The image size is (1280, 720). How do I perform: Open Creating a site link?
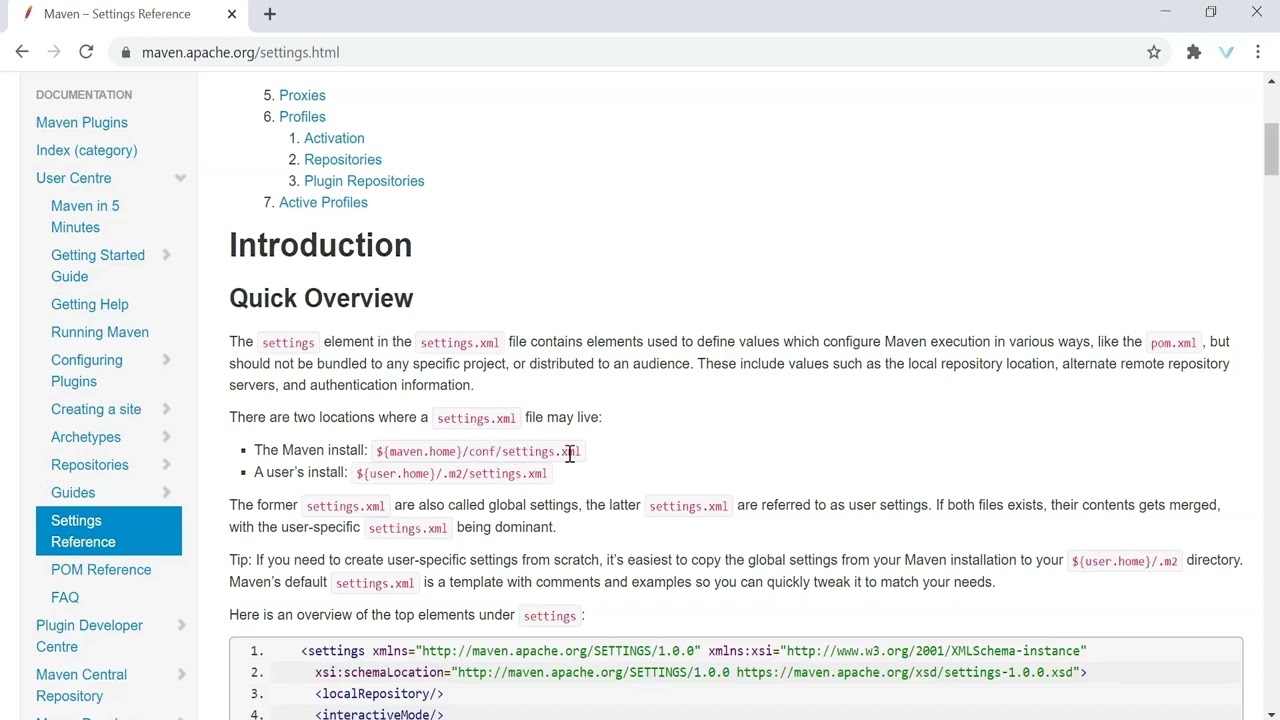pyautogui.click(x=96, y=409)
